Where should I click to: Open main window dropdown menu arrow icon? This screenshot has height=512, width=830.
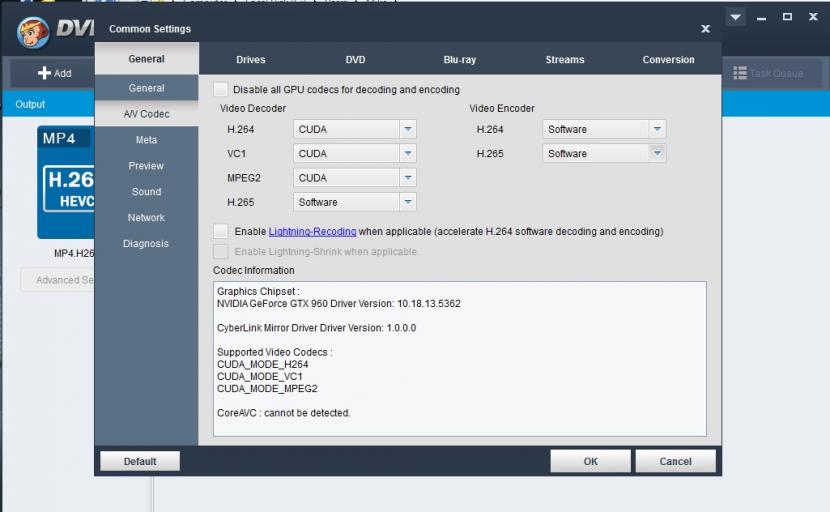point(735,17)
